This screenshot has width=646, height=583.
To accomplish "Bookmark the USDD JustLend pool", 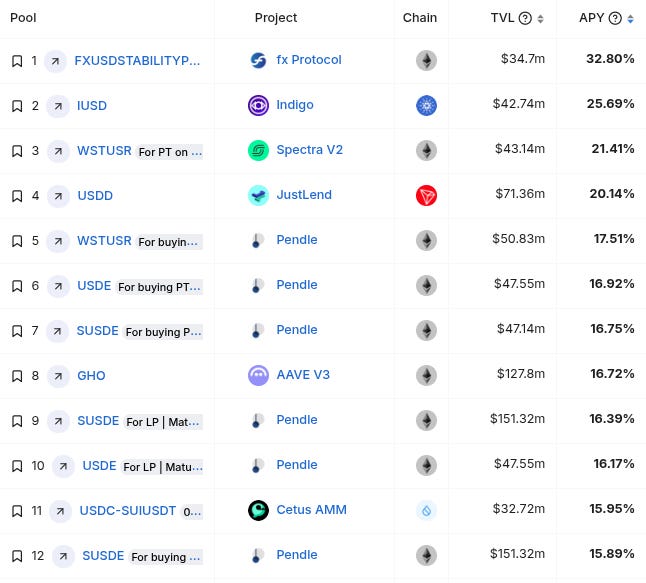I will pyautogui.click(x=17, y=196).
